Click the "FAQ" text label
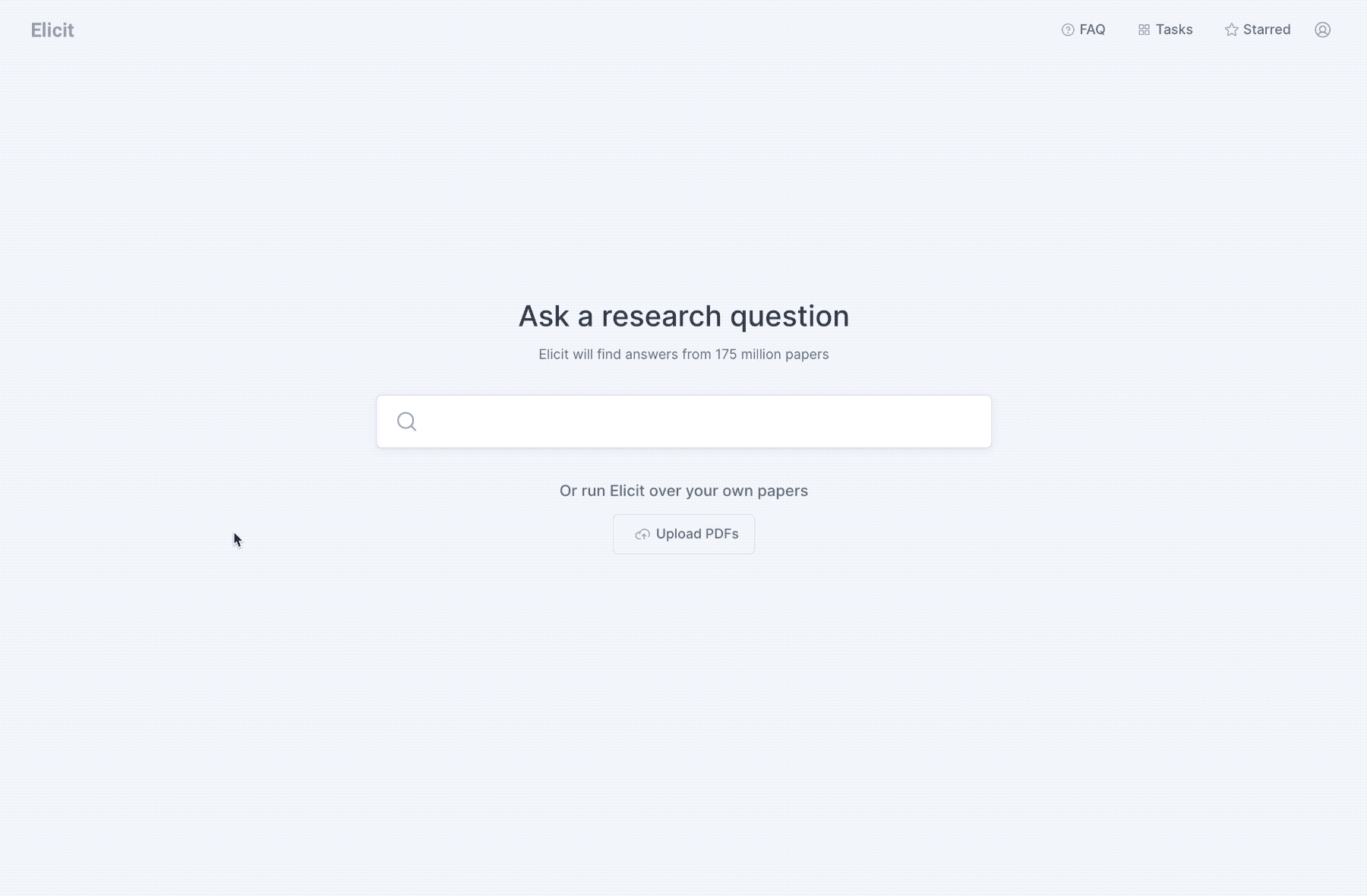Viewport: 1367px width, 896px height. pyautogui.click(x=1093, y=30)
